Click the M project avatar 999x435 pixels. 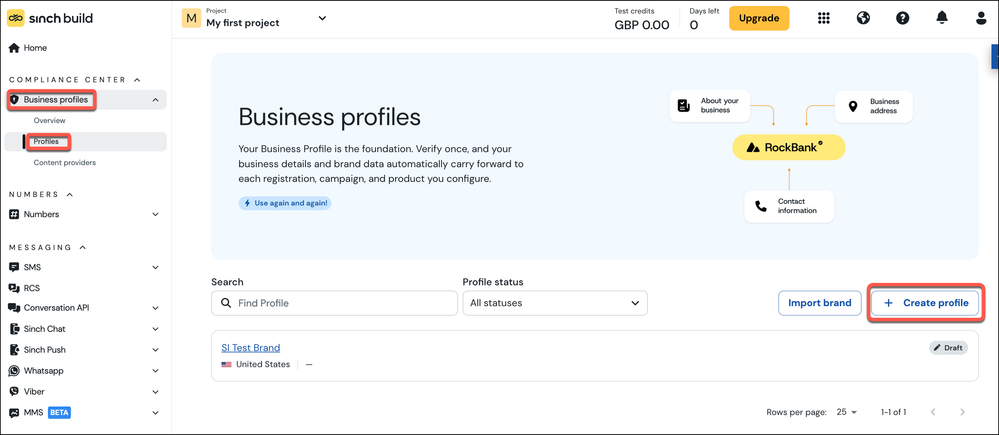191,18
